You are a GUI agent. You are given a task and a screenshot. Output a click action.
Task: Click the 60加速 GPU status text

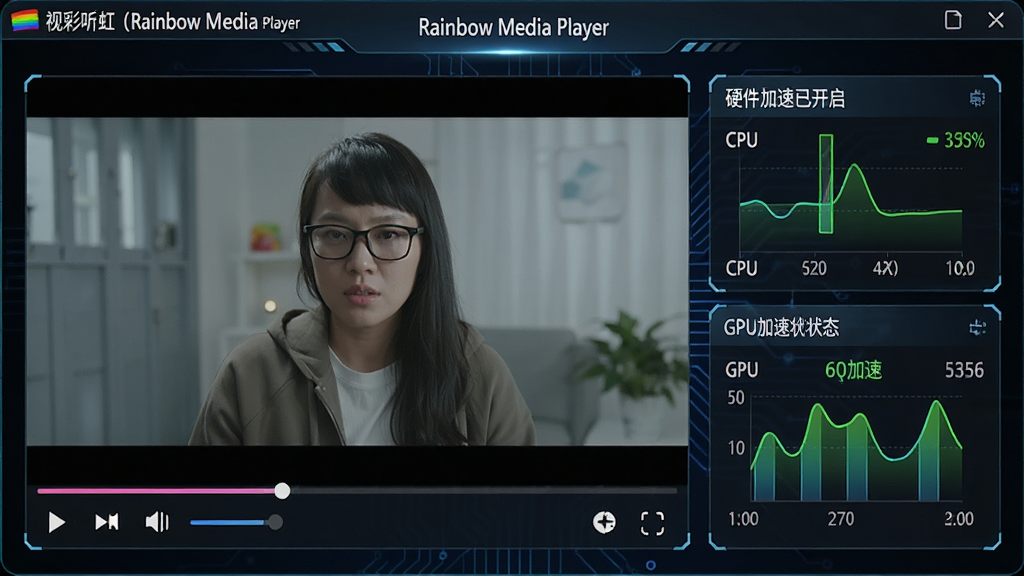coord(854,370)
